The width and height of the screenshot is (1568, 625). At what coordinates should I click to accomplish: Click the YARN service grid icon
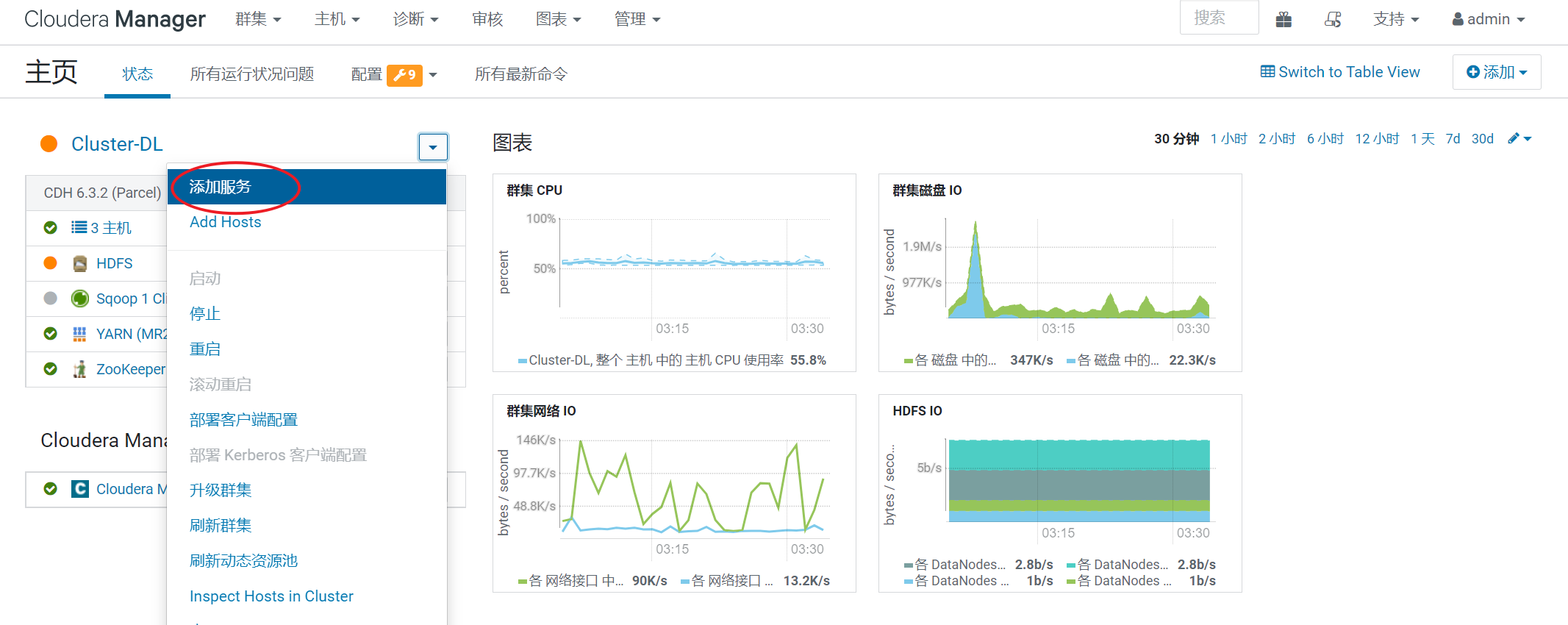[80, 334]
